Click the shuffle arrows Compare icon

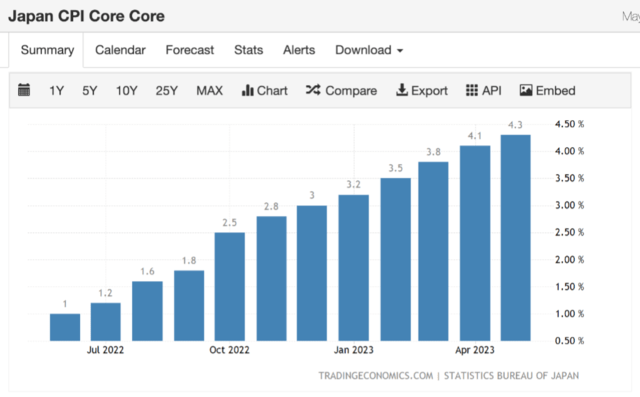[313, 90]
